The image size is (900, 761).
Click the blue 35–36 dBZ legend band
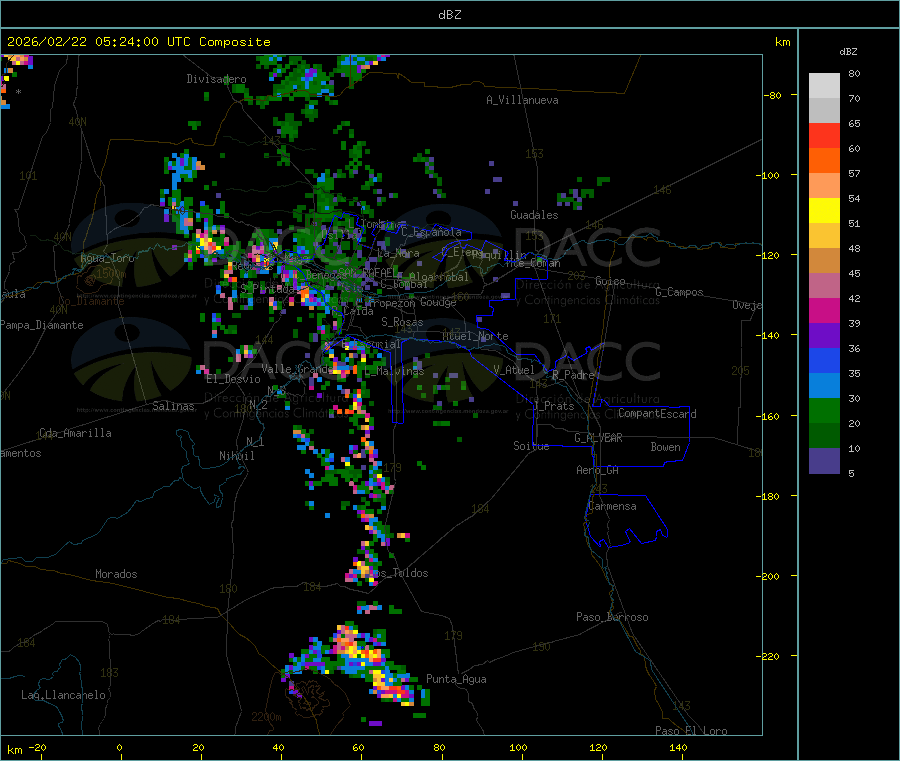click(824, 360)
